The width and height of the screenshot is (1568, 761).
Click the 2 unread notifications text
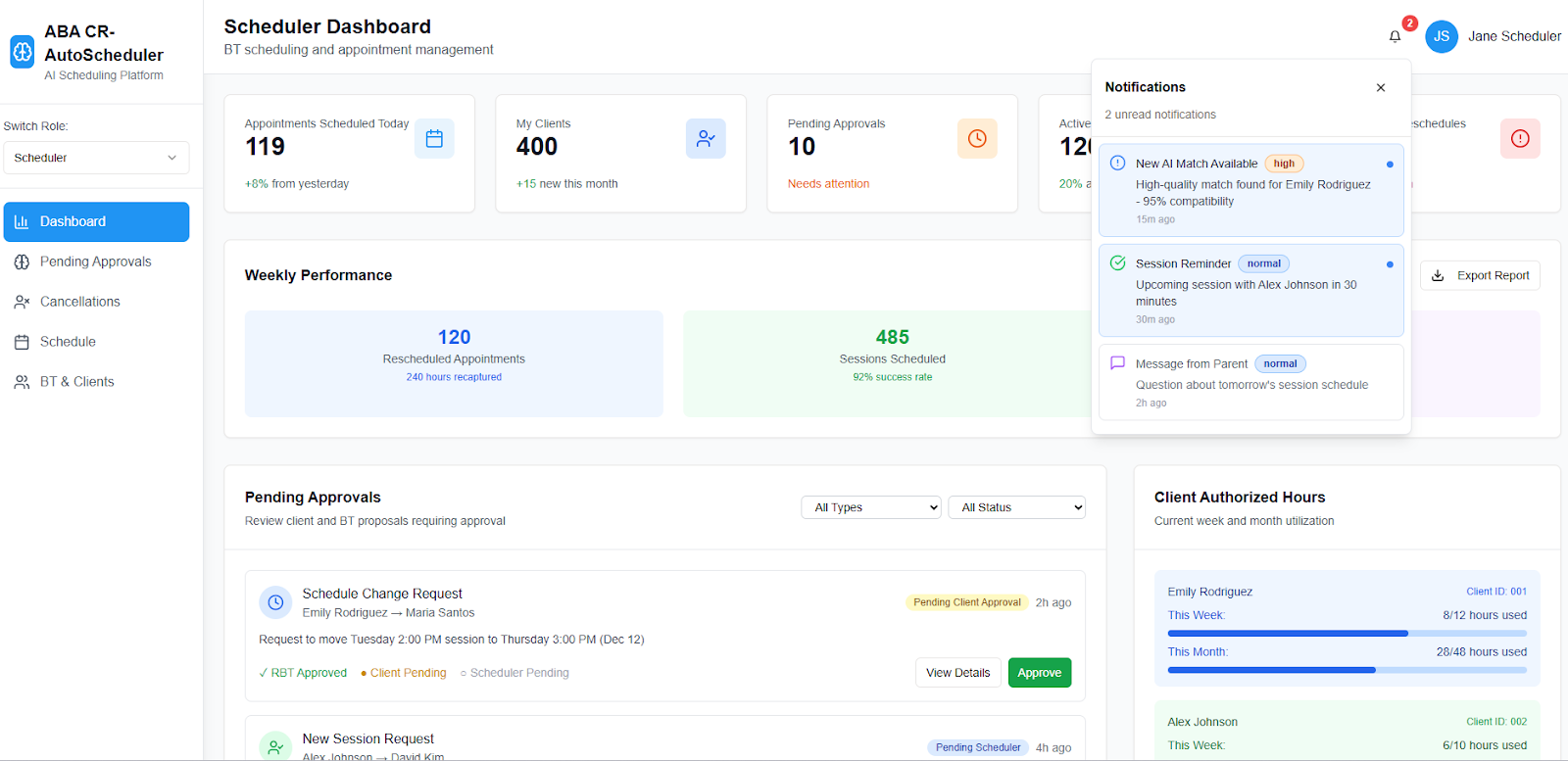tap(1160, 115)
